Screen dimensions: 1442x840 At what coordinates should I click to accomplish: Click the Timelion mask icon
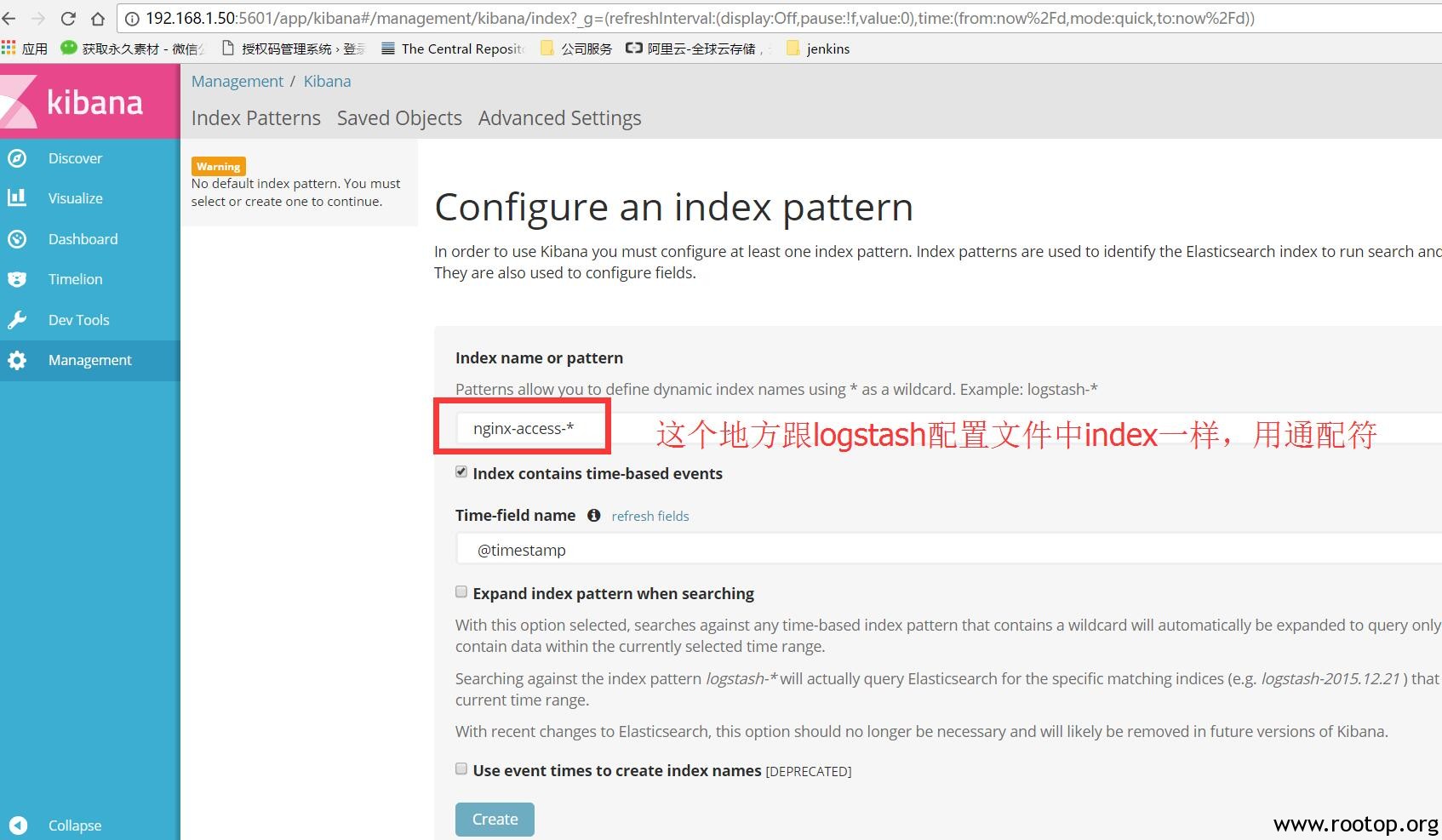point(17,279)
